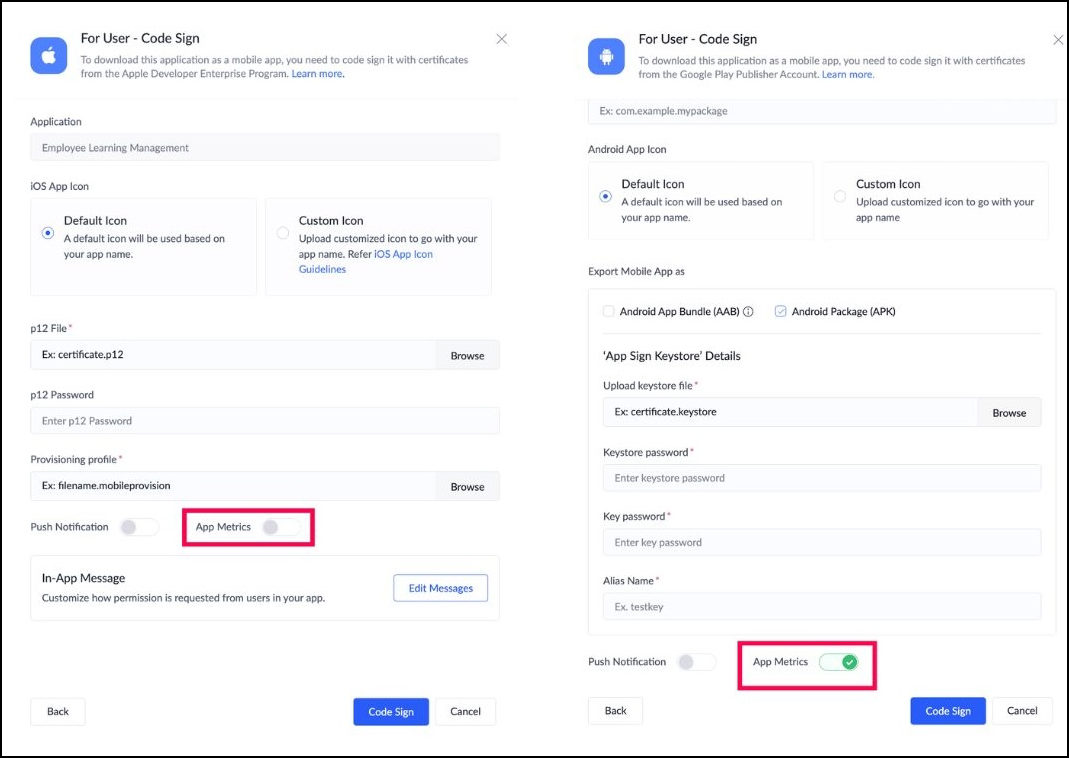Browse for keystore file upload
1069x758 pixels.
[1009, 413]
